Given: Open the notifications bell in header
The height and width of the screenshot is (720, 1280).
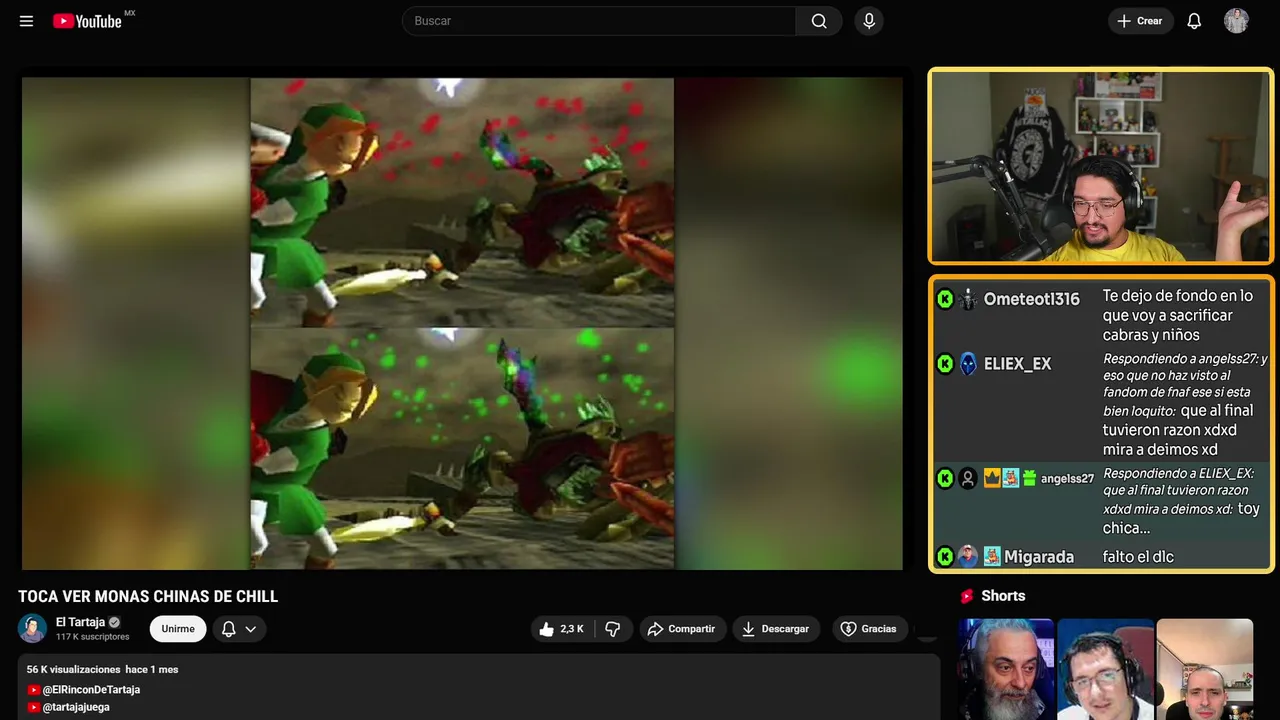Looking at the screenshot, I should click(1194, 21).
